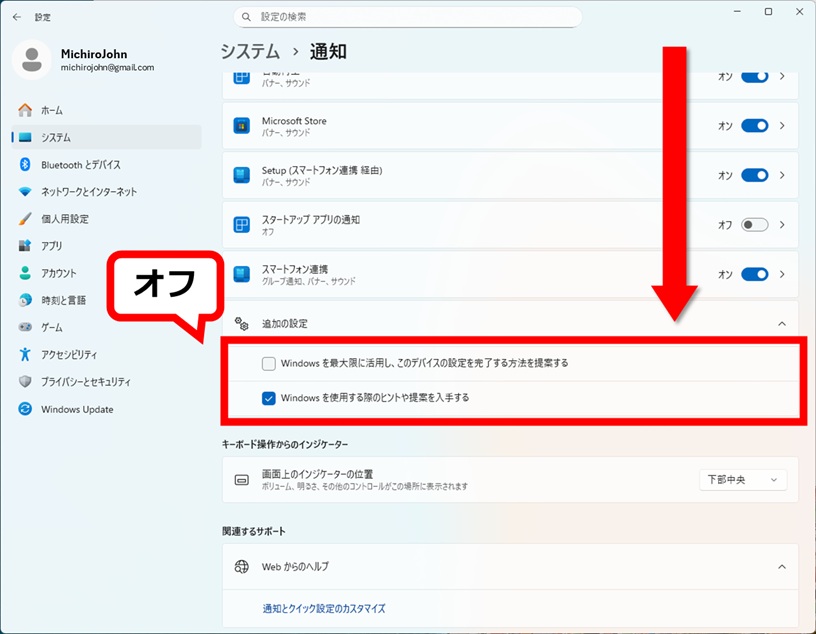The width and height of the screenshot is (816, 634).
Task: Click the Windows Update sidebar icon
Action: 25,409
